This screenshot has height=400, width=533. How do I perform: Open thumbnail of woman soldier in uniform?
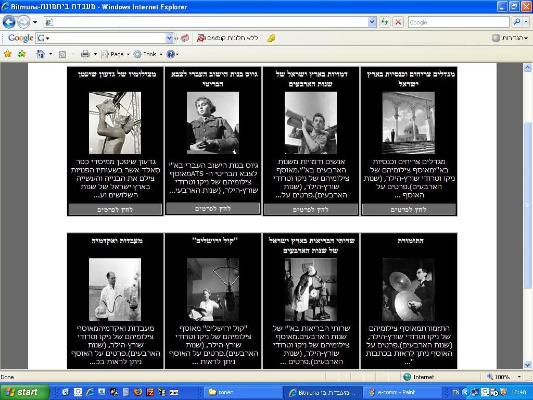(x=213, y=123)
